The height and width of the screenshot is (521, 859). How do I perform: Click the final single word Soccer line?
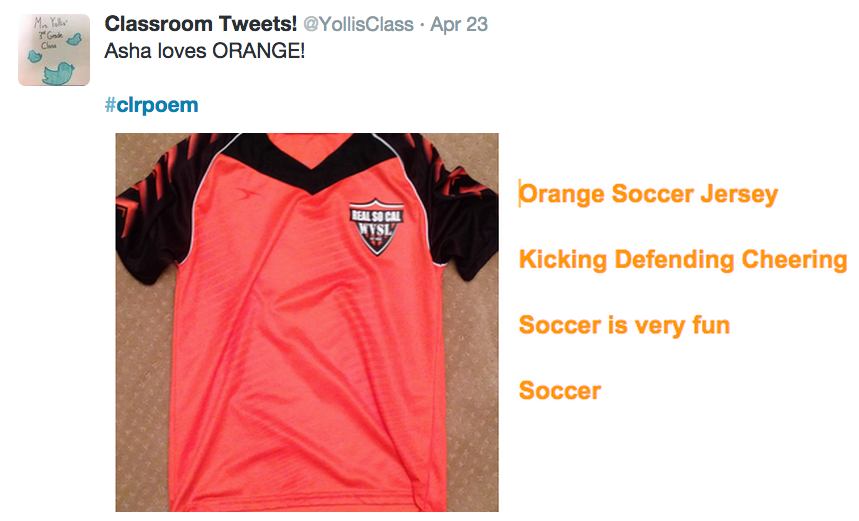(560, 390)
